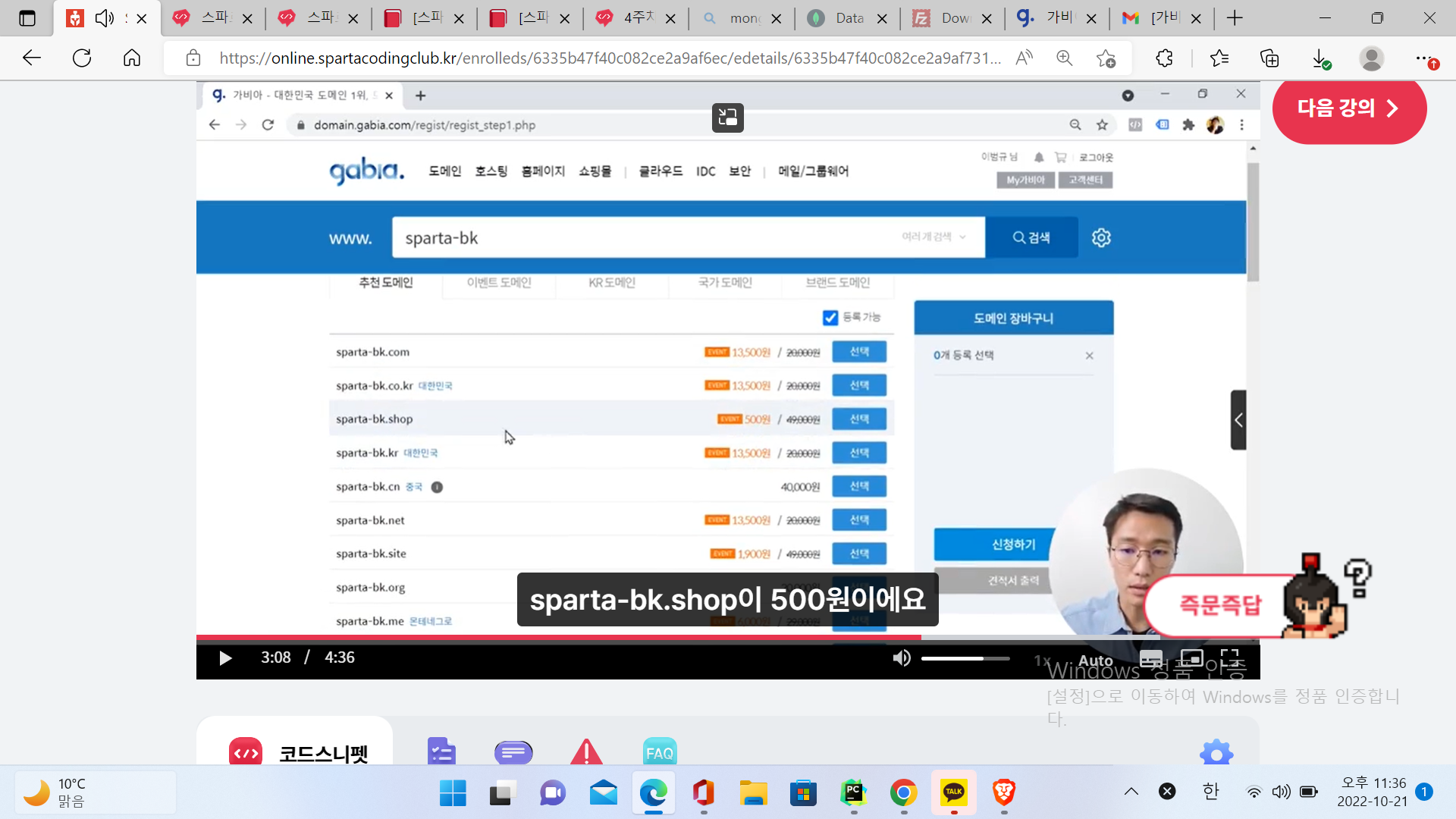Viewport: 1456px width, 819px height.
Task: Enter fullscreen video mode
Action: [1230, 658]
